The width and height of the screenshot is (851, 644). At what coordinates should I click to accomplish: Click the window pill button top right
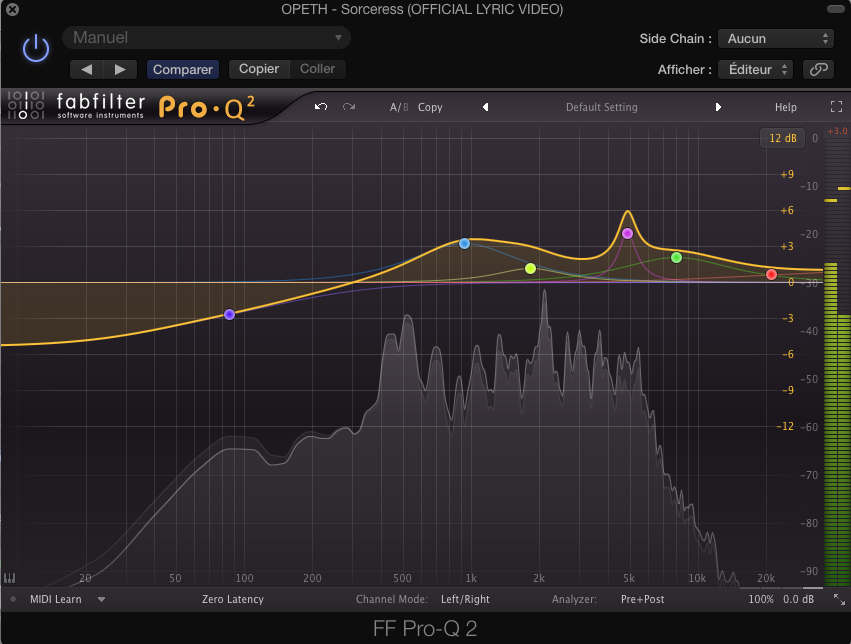tap(835, 9)
